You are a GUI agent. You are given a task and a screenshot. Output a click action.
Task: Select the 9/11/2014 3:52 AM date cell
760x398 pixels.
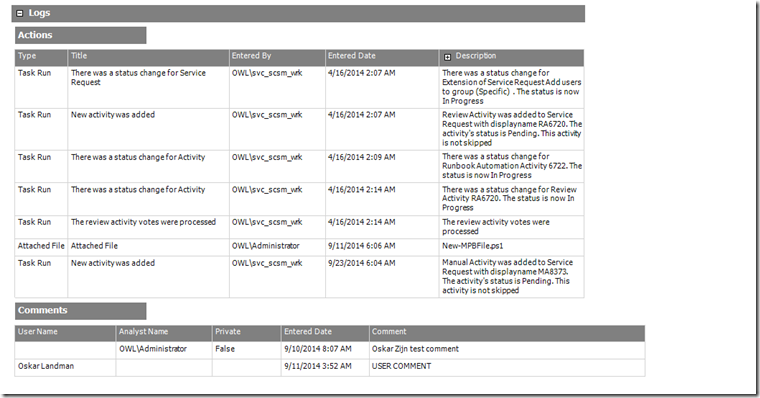[x=325, y=367]
